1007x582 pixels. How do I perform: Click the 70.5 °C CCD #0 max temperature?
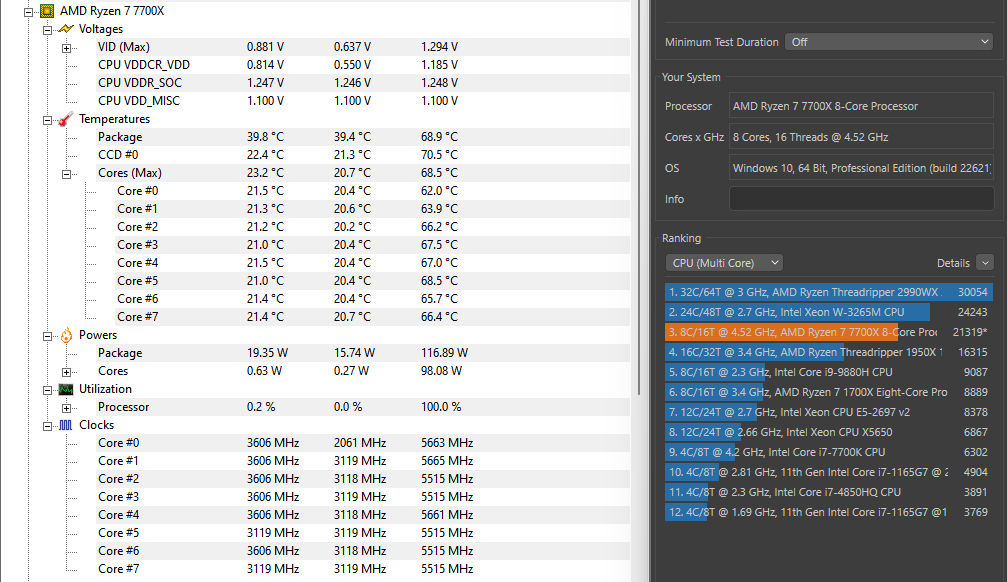pos(439,155)
